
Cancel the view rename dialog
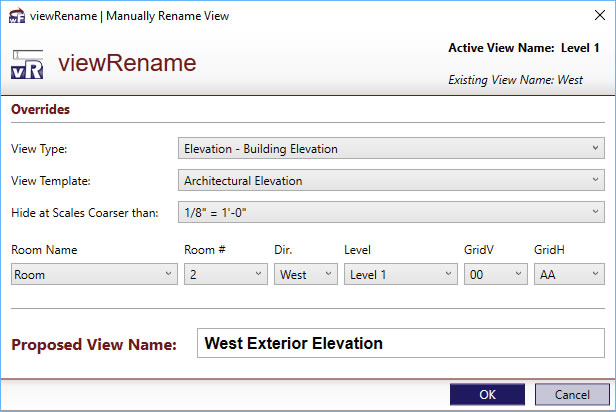click(x=572, y=394)
